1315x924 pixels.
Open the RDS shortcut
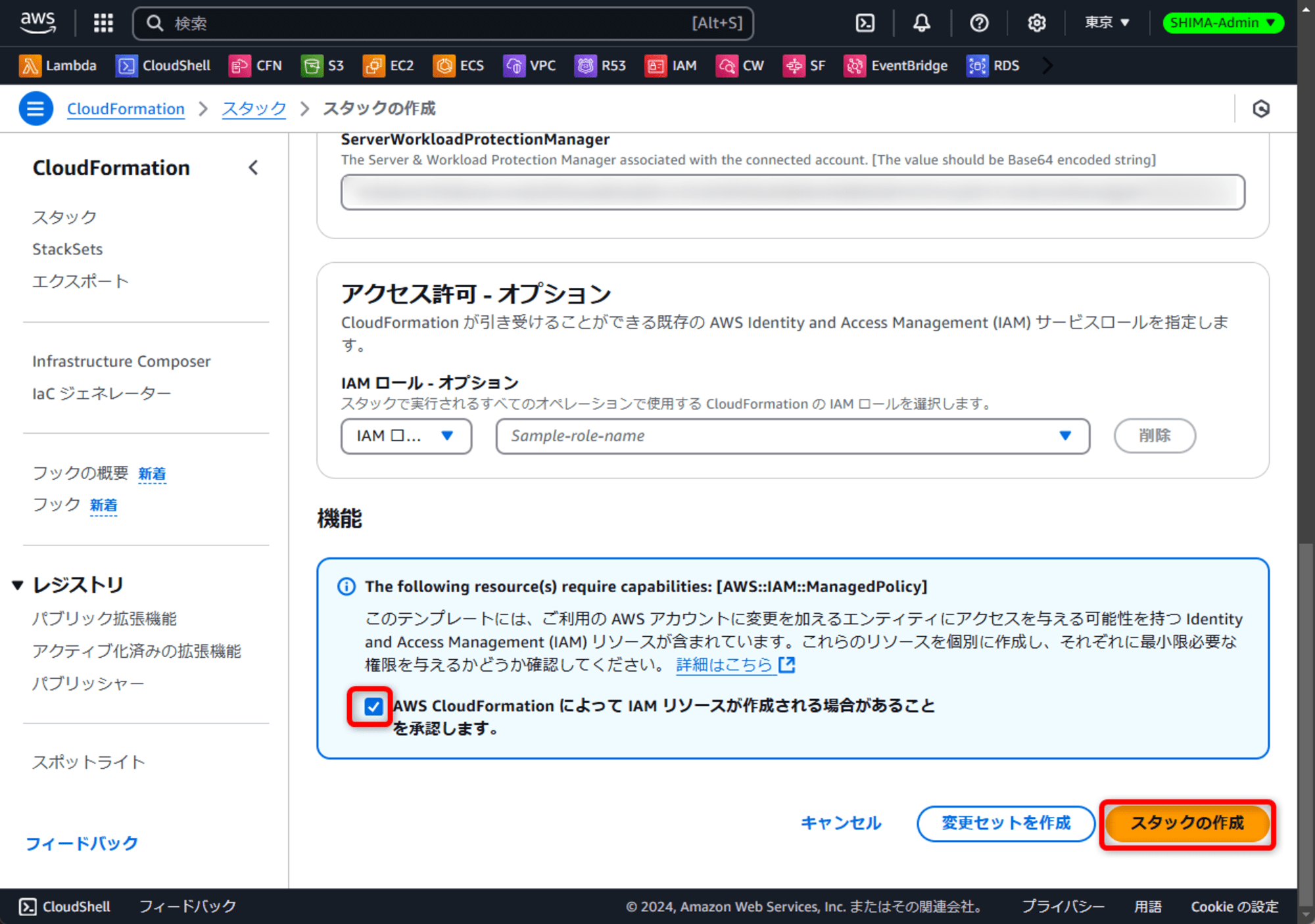(993, 66)
